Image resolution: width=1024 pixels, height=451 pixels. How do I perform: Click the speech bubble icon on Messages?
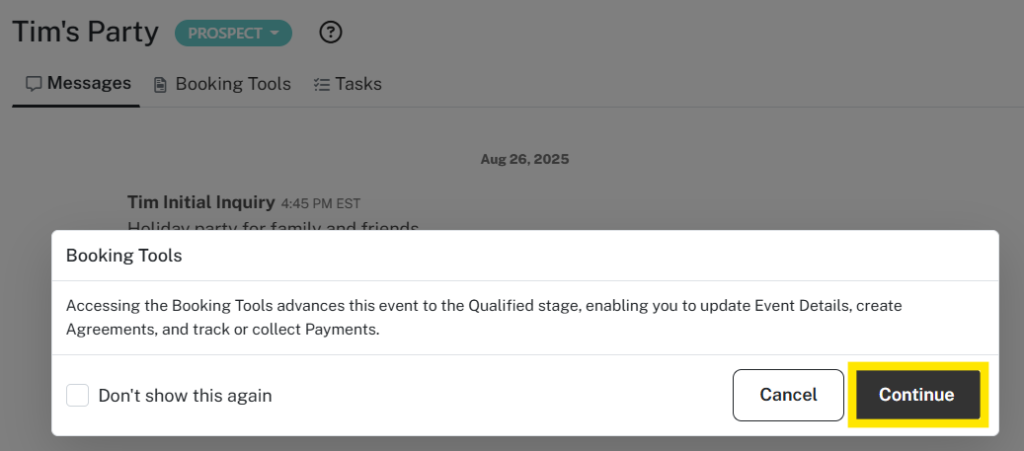[x=33, y=84]
